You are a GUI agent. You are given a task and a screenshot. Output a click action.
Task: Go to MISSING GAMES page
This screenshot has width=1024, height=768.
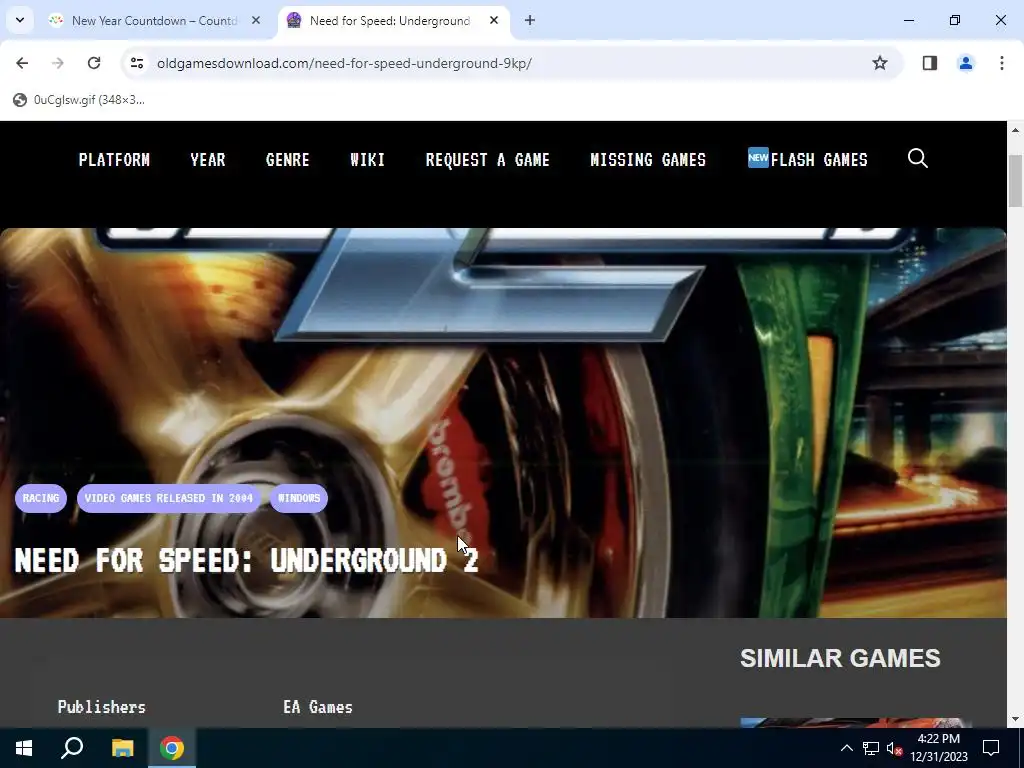tap(648, 160)
